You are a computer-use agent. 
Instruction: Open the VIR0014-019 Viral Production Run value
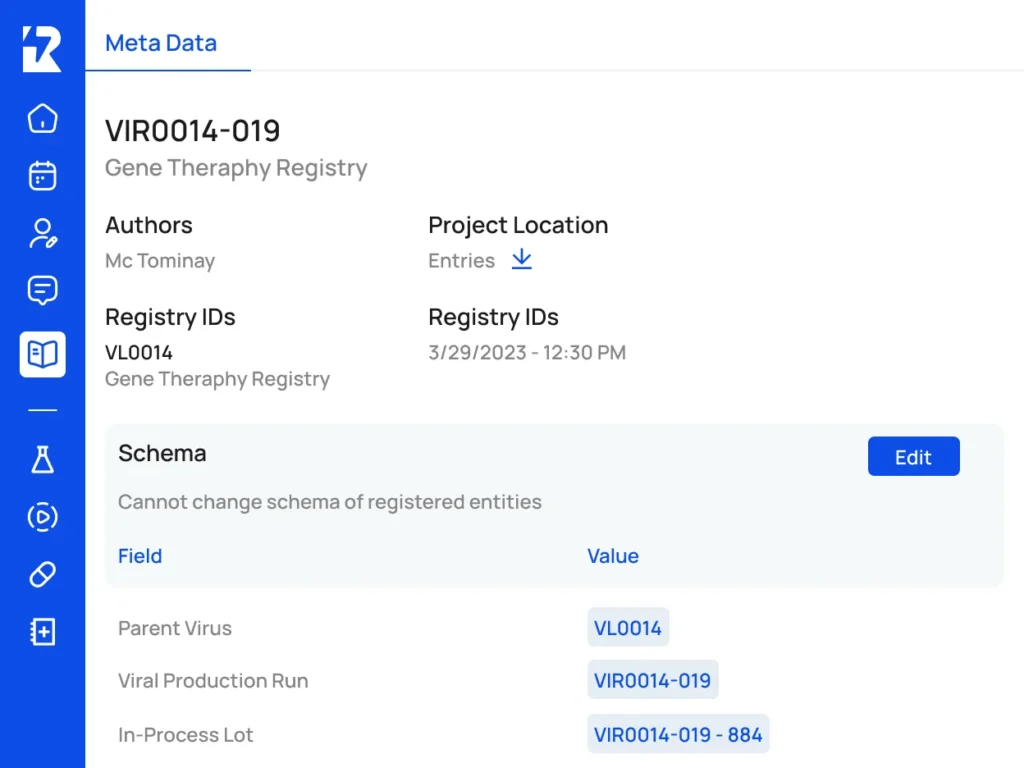coord(652,680)
